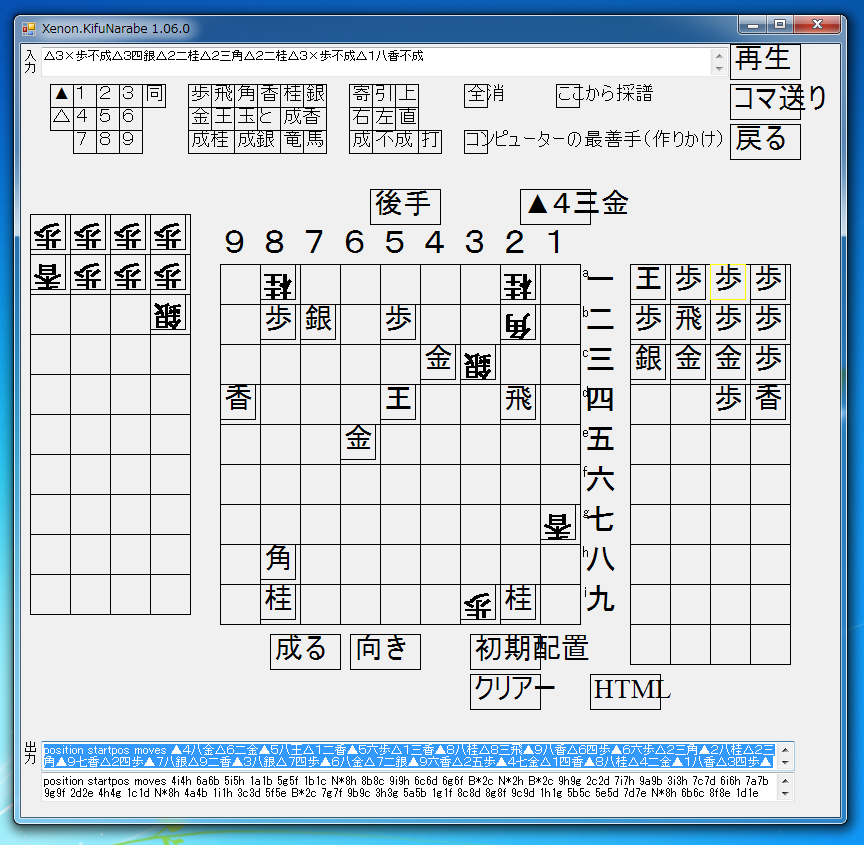The height and width of the screenshot is (845, 864).
Task: Select the 金 piece on square 6五
Action: click(x=358, y=441)
